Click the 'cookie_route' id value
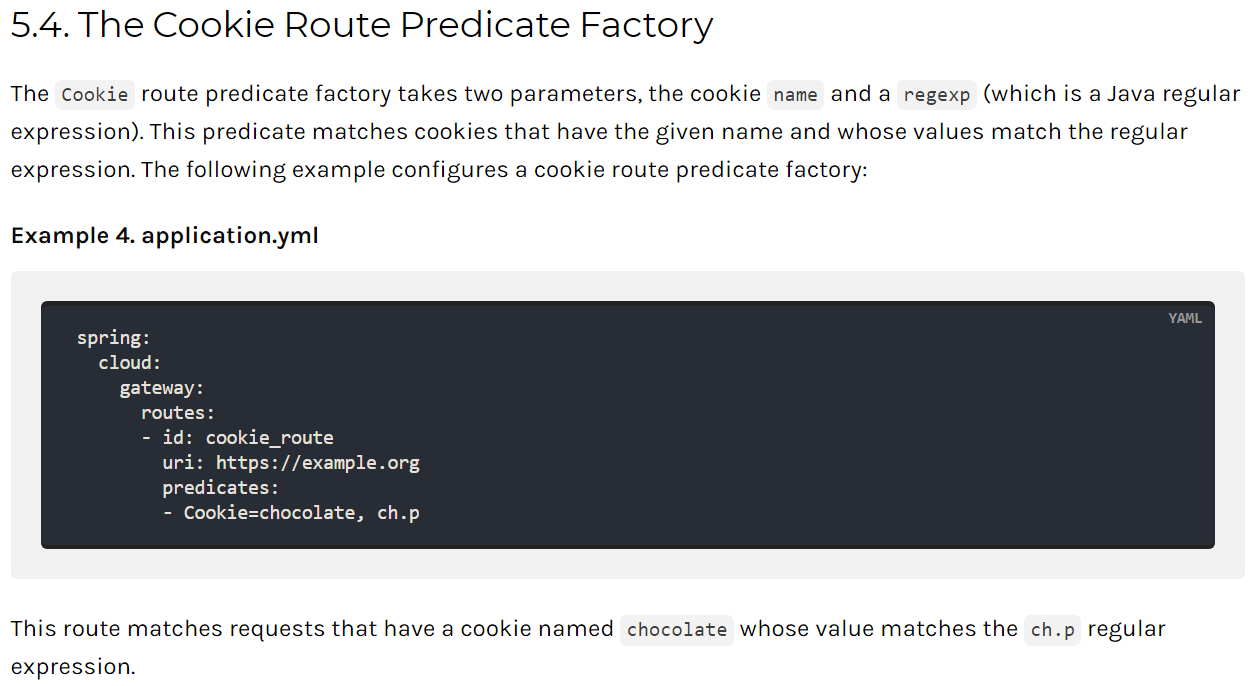This screenshot has width=1249, height=686. tap(269, 438)
